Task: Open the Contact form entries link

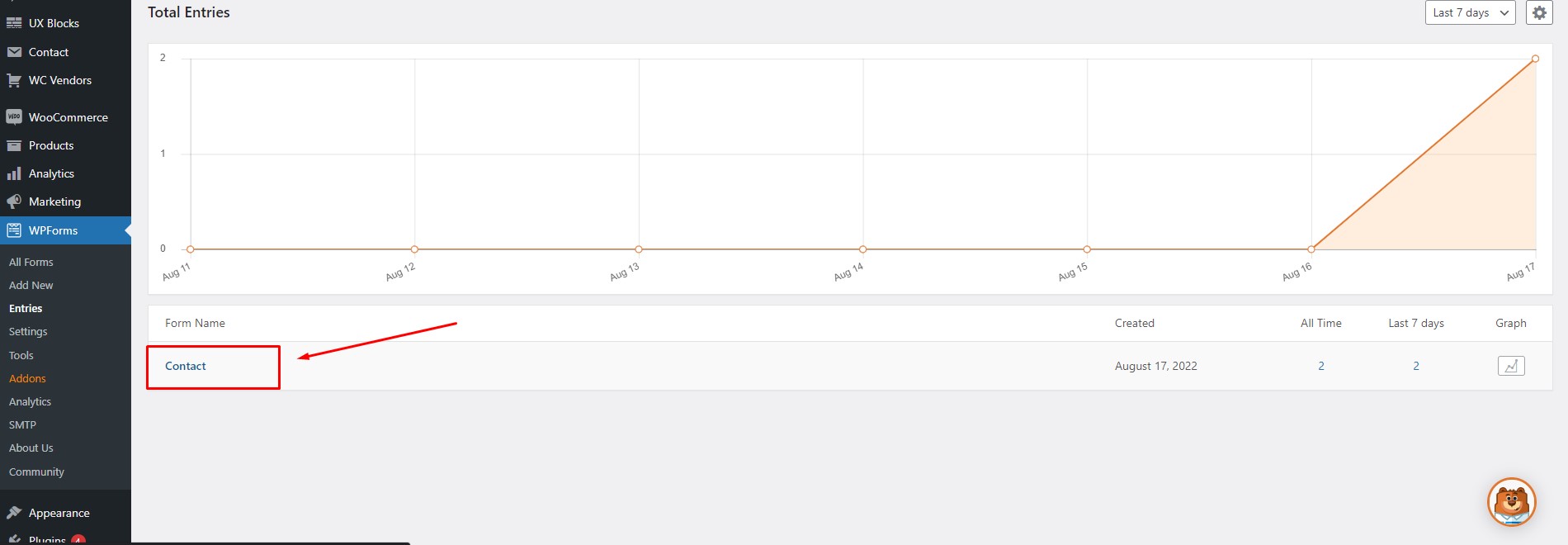Action: pyautogui.click(x=186, y=366)
